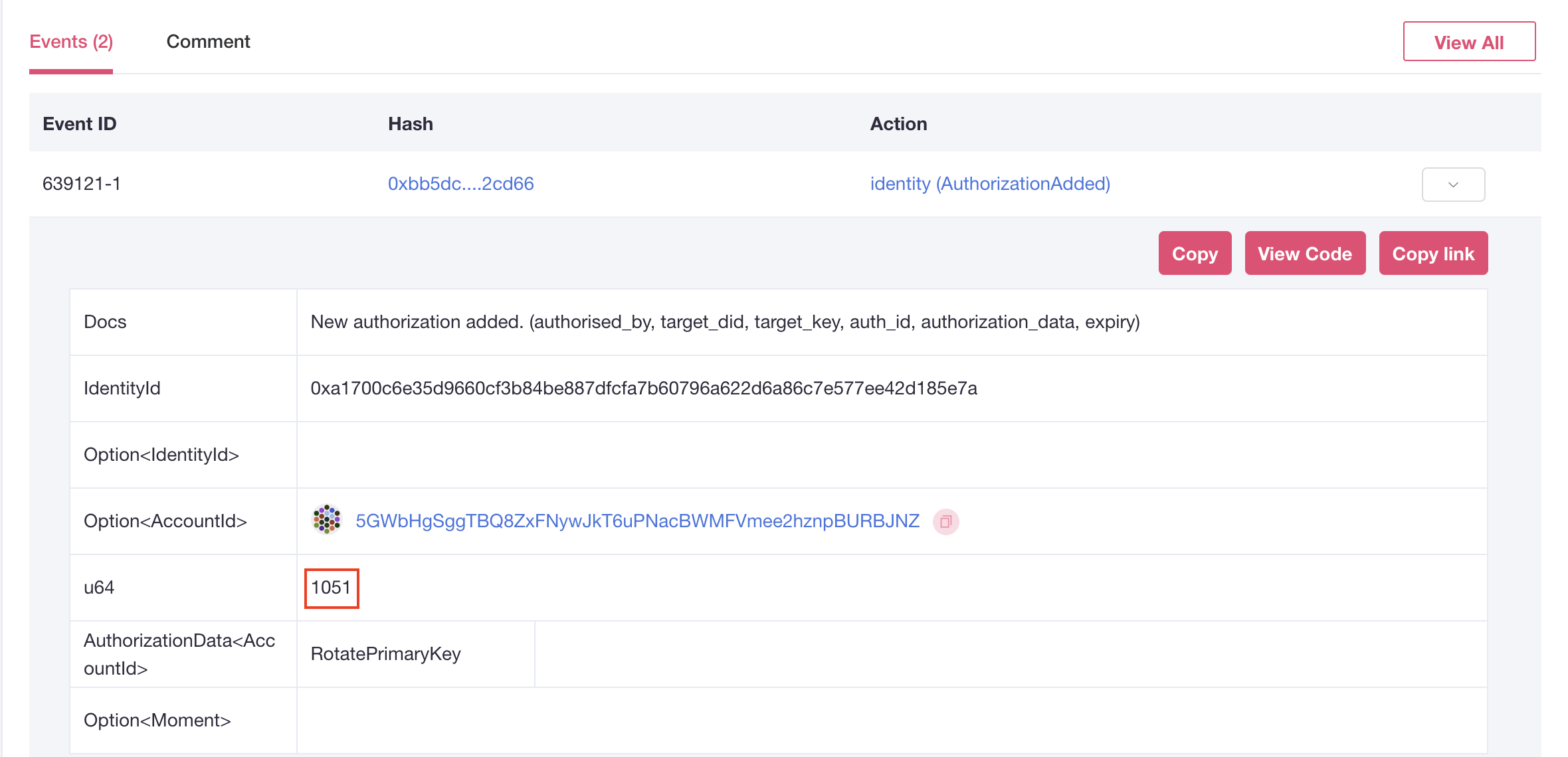
Task: Open View Code for the event
Action: click(1305, 253)
